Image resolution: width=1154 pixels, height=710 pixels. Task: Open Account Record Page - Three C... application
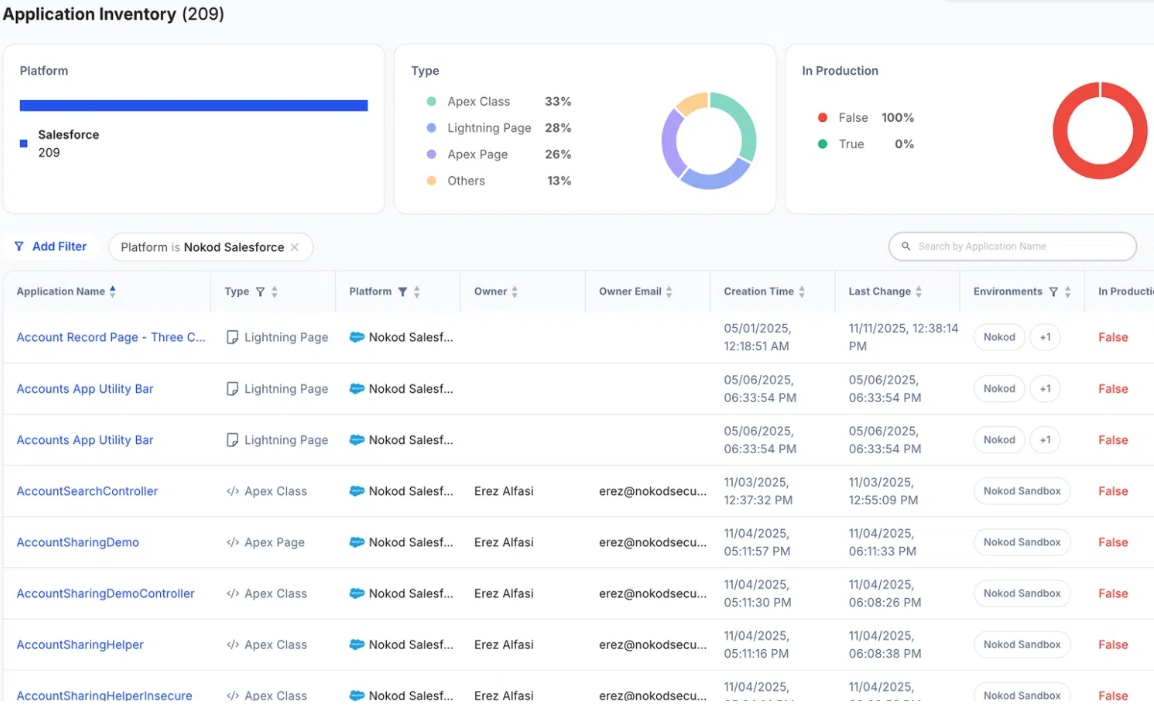coord(111,337)
